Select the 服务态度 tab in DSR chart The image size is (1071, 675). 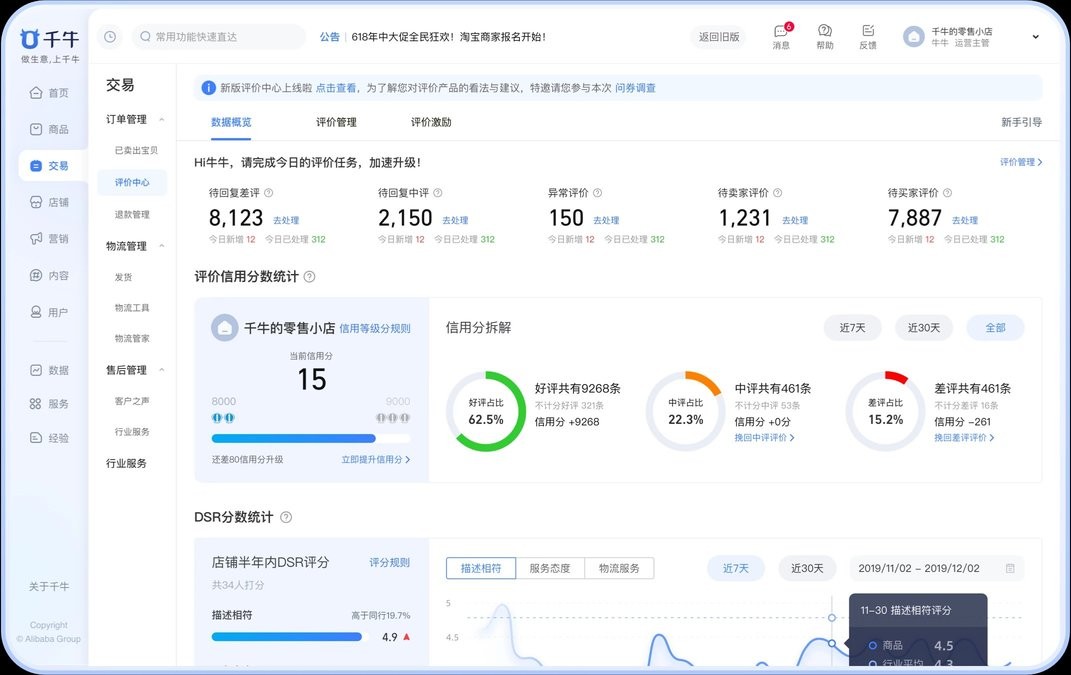coord(550,568)
